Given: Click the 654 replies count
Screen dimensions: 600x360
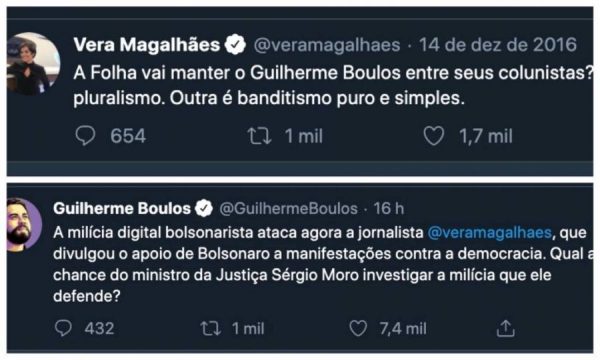Looking at the screenshot, I should tap(128, 136).
